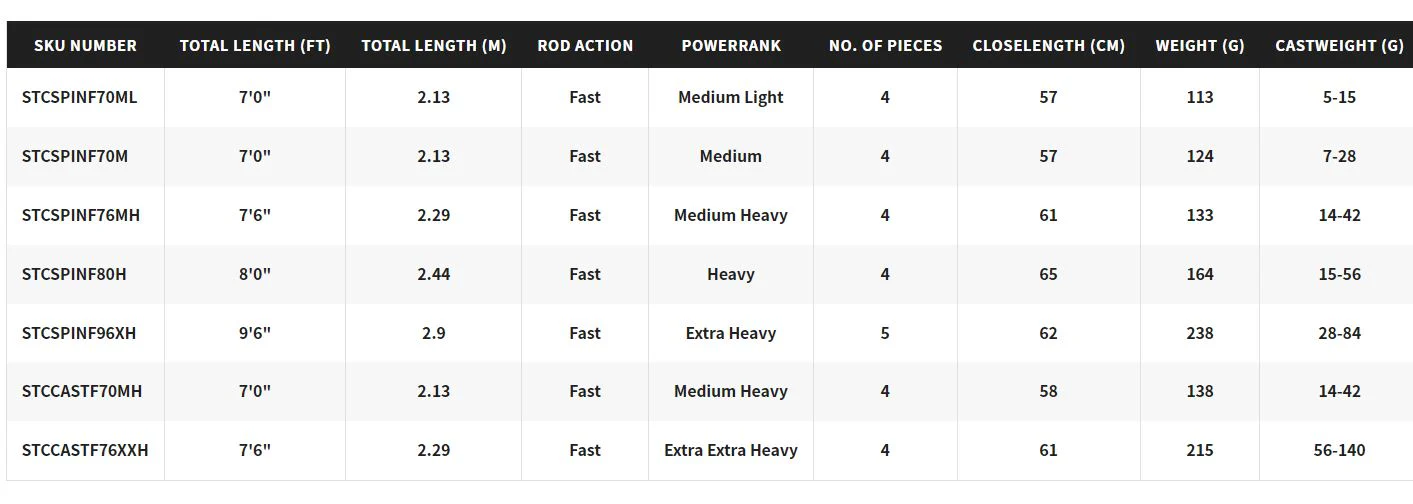Click the STCCASTF76XXH SKU cell
The image size is (1413, 504).
tap(85, 450)
